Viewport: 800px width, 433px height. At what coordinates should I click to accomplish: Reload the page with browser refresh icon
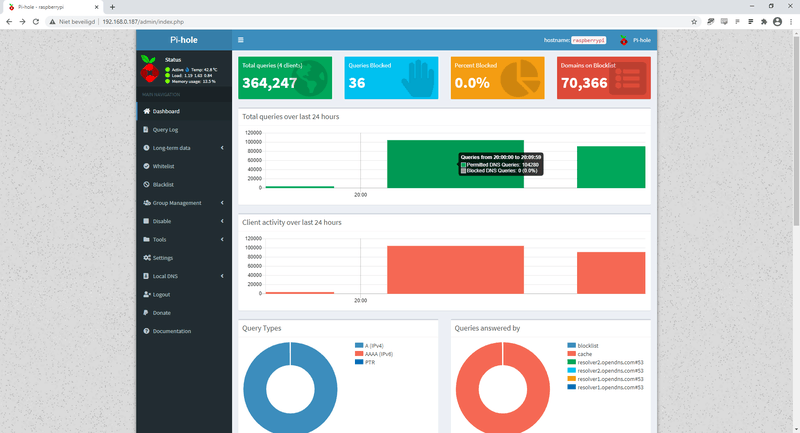[x=36, y=21]
